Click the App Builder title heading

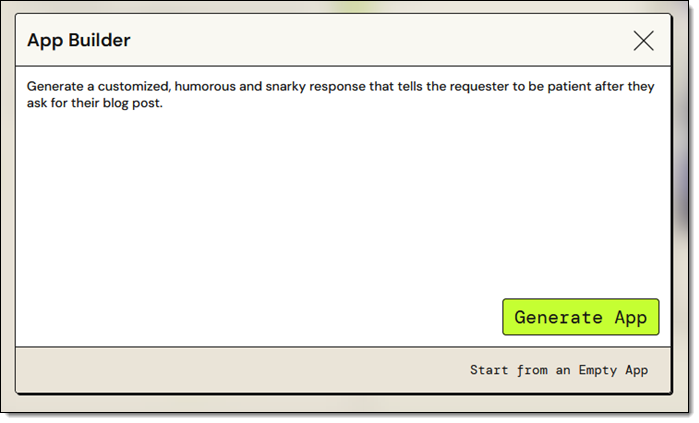(78, 40)
